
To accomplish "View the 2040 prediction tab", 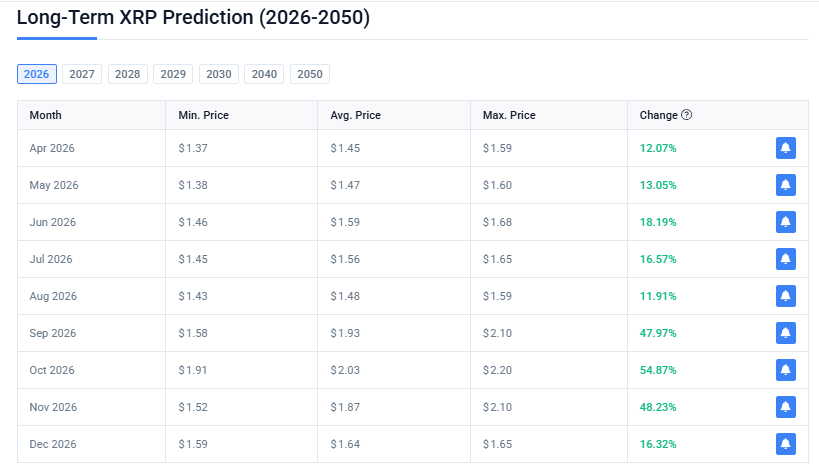I will click(264, 74).
